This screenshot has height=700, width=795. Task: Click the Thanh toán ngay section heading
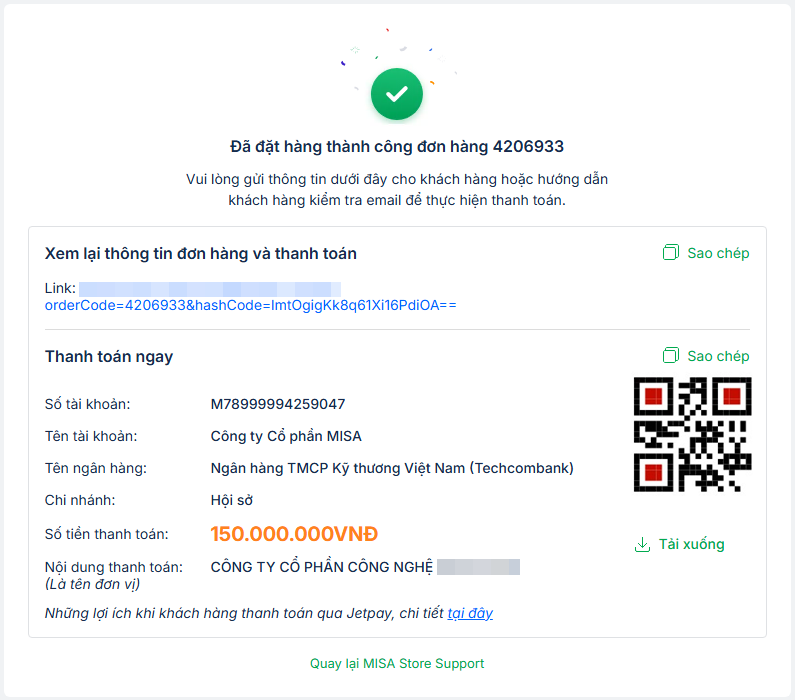click(109, 357)
